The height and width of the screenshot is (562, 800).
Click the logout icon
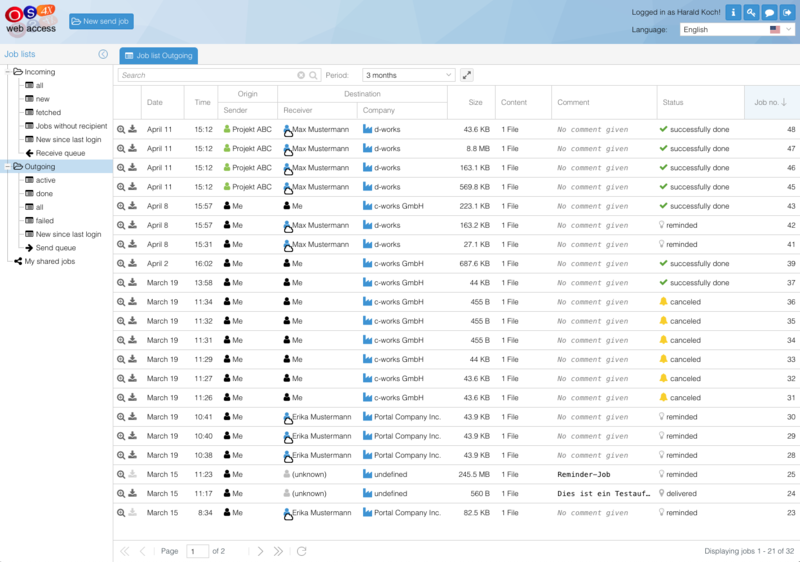pyautogui.click(x=787, y=13)
